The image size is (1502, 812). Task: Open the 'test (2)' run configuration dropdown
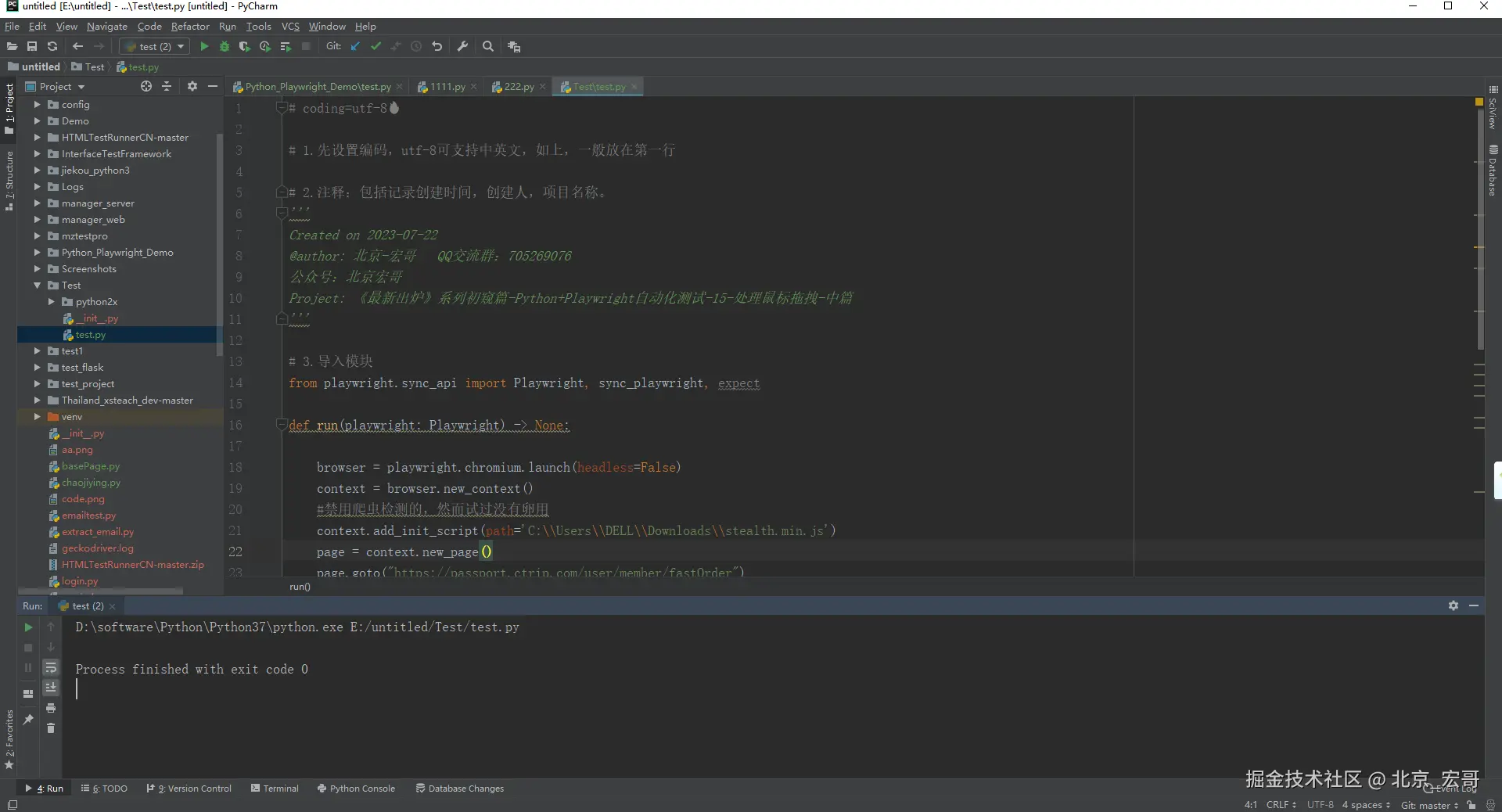click(x=155, y=47)
